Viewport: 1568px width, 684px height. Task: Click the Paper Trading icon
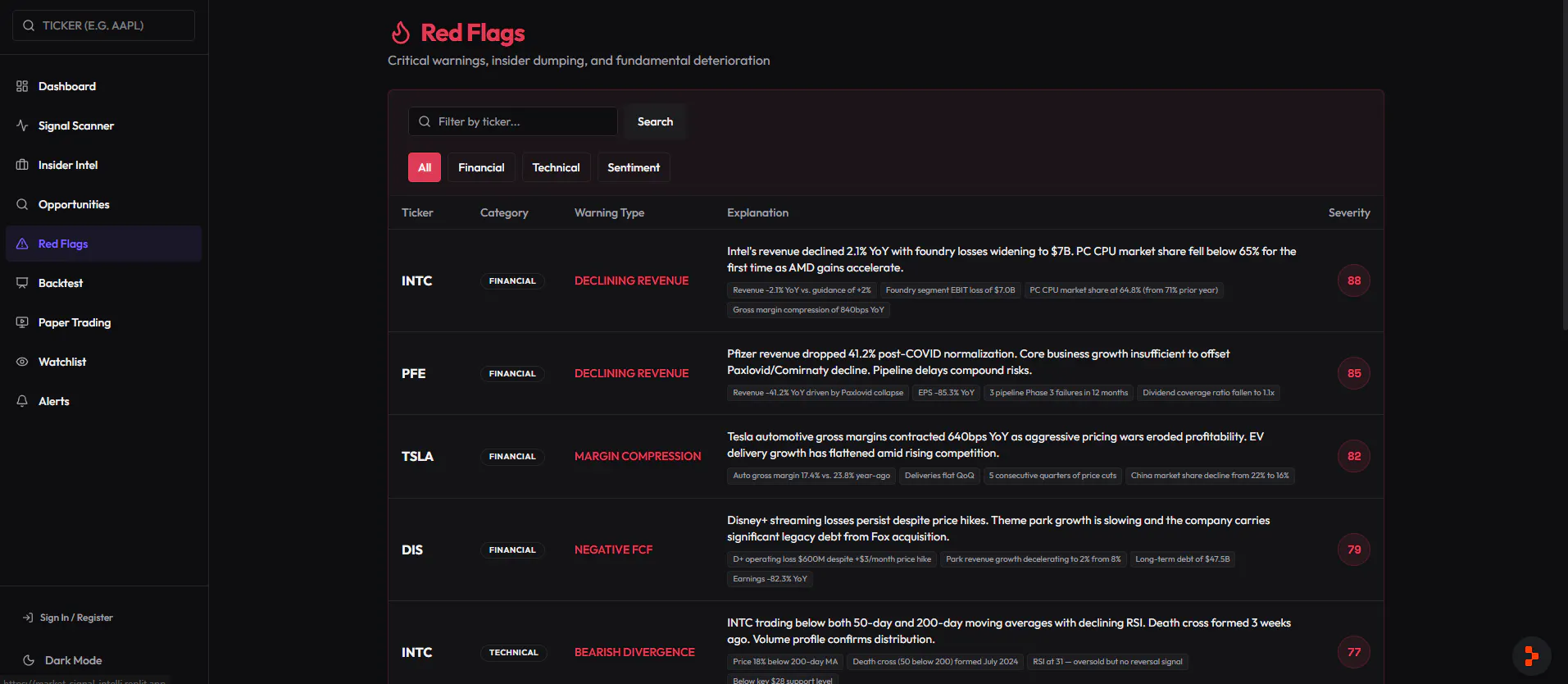tap(22, 322)
